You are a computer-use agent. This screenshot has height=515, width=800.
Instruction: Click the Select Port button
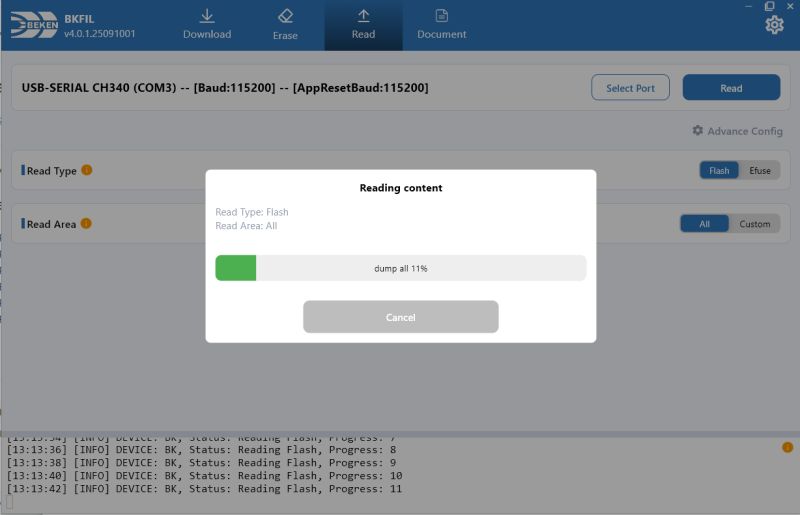tap(630, 88)
